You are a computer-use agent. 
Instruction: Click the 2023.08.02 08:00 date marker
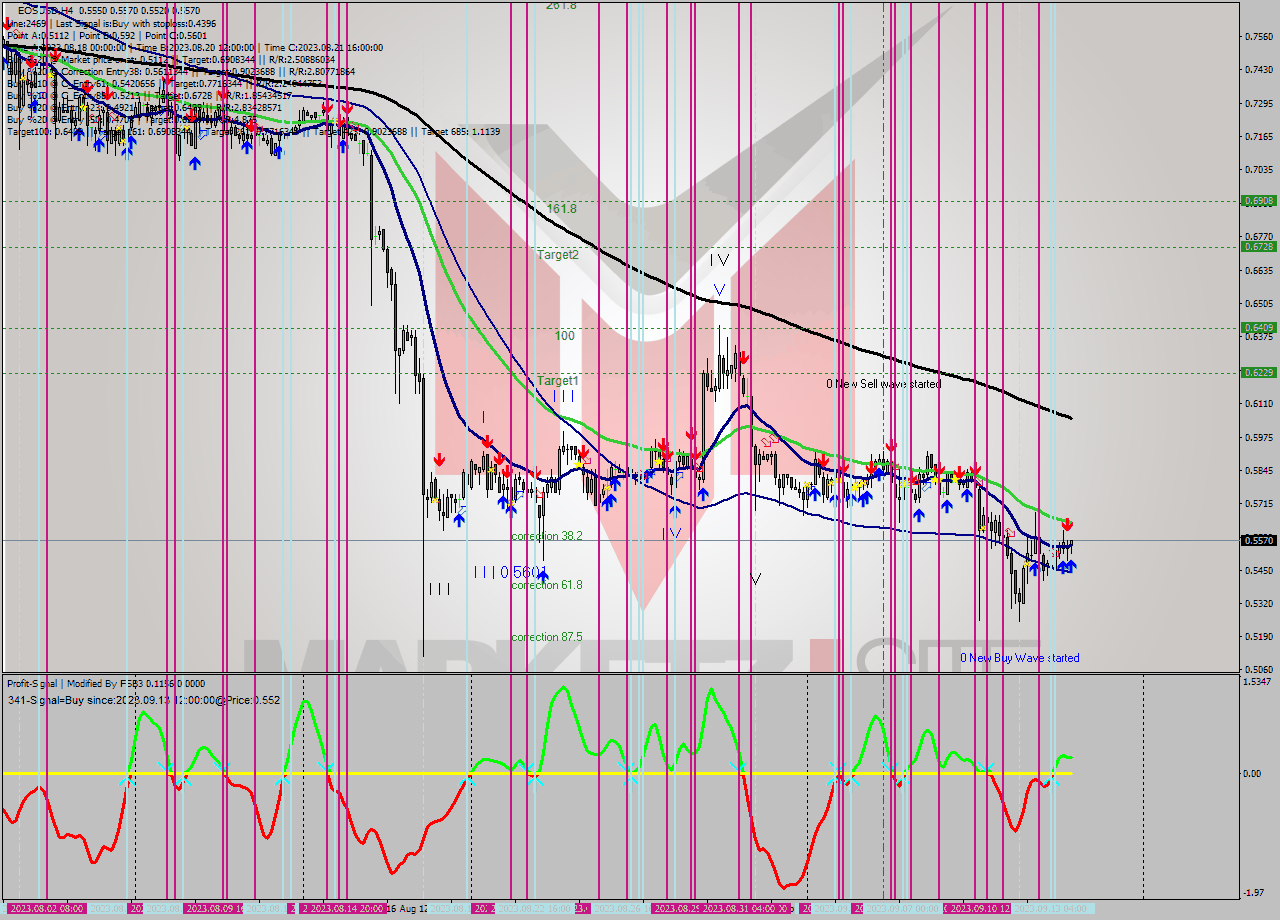pos(47,908)
